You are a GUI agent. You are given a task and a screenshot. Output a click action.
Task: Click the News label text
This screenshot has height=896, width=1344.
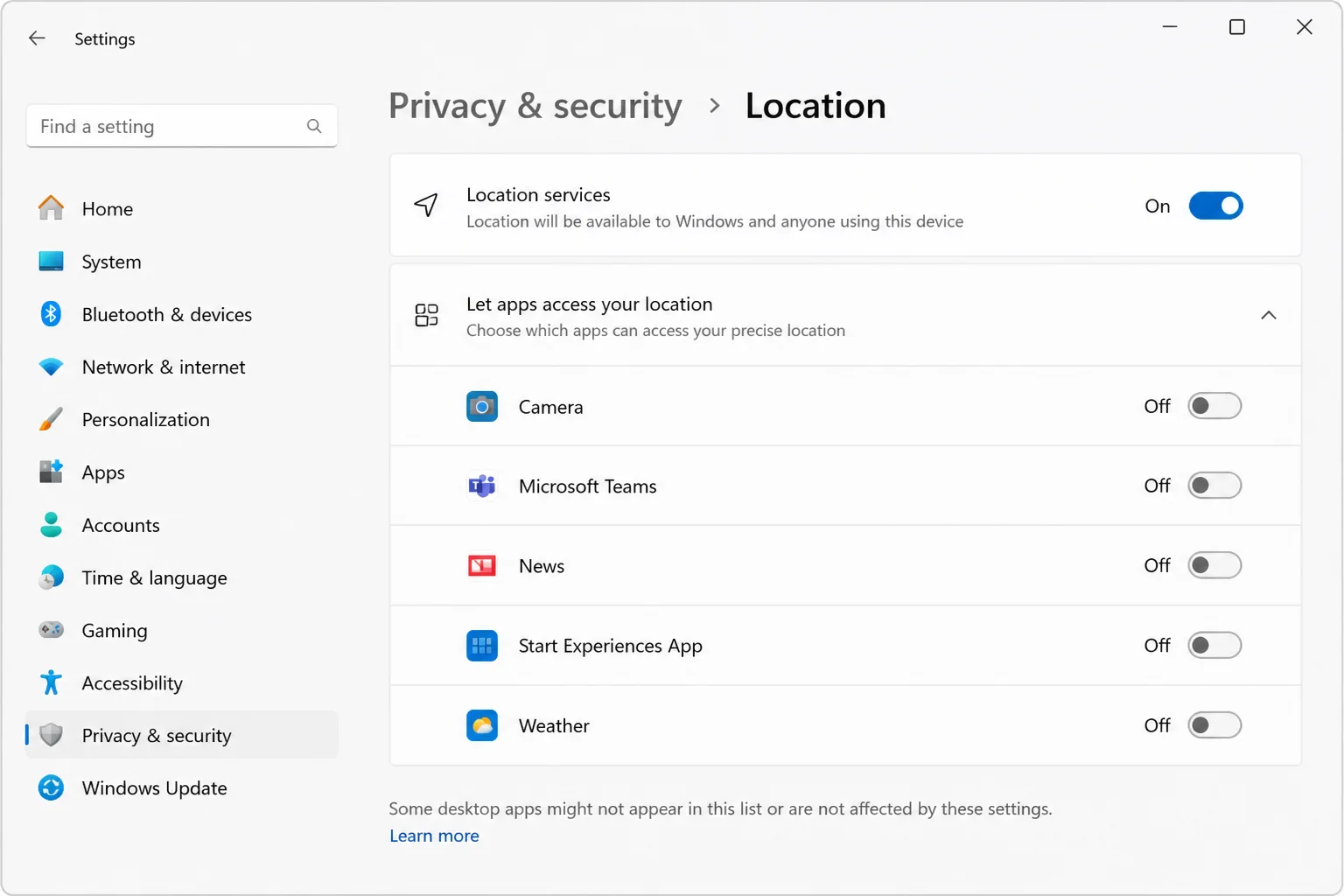point(541,566)
